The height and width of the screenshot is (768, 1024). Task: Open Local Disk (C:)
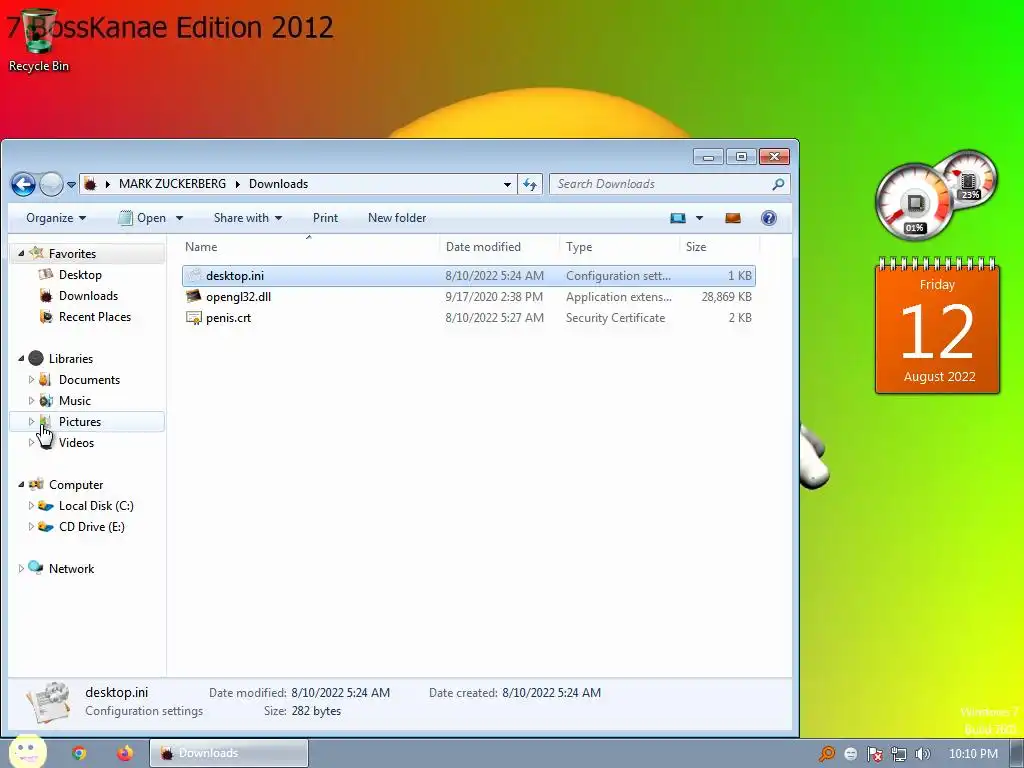(x=95, y=505)
